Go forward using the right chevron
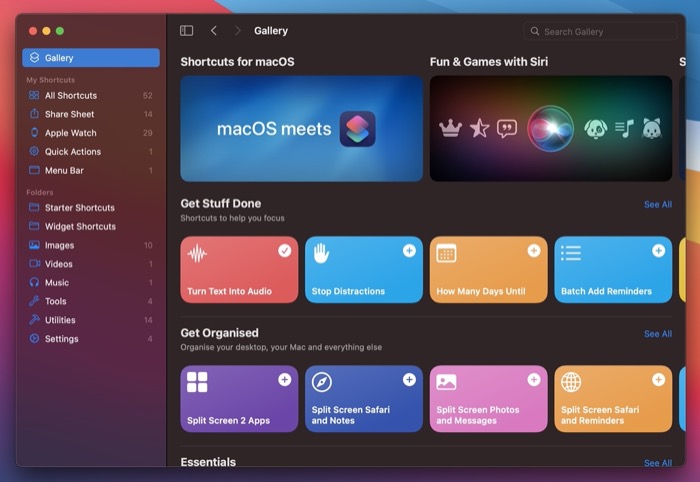 click(x=238, y=31)
